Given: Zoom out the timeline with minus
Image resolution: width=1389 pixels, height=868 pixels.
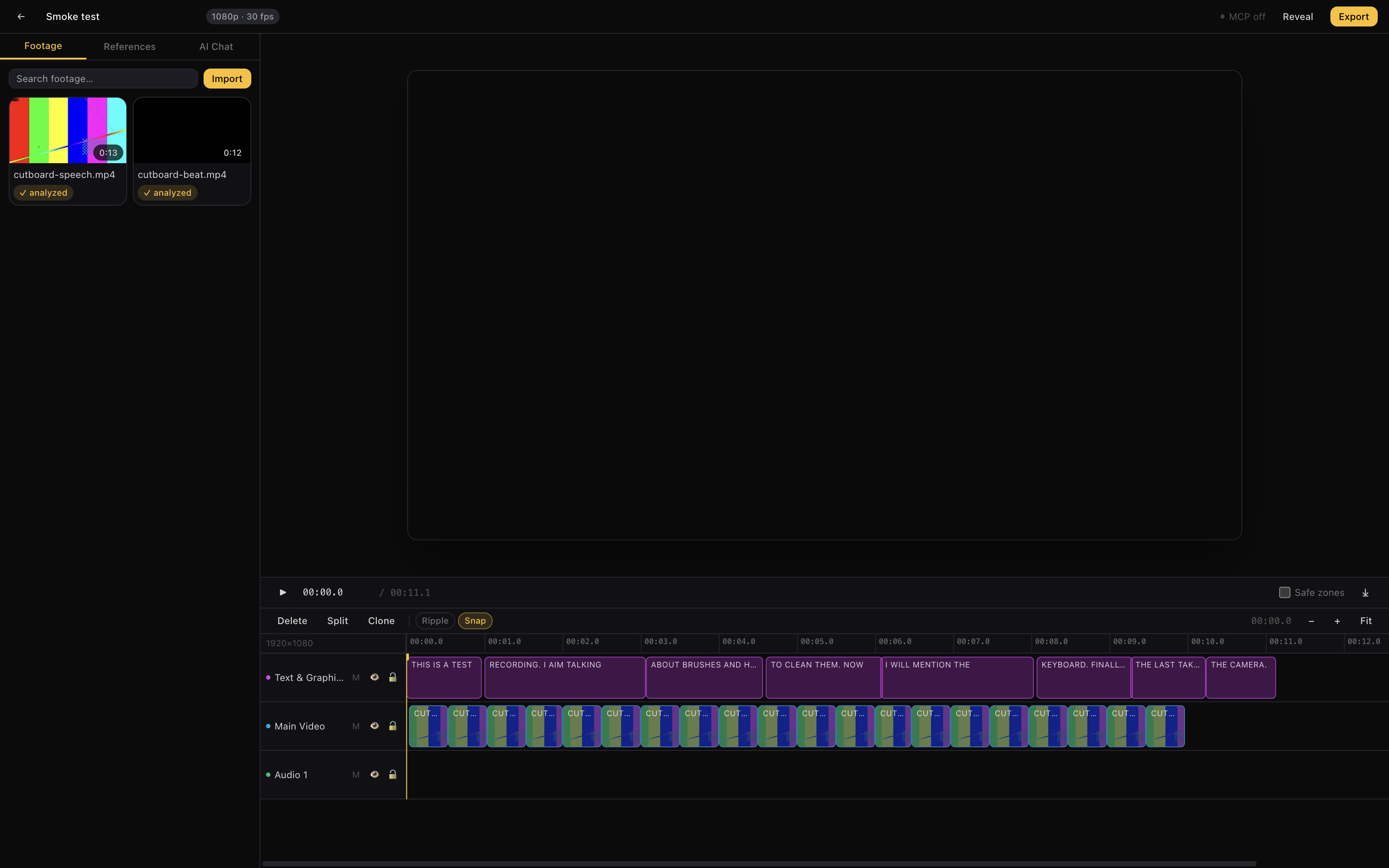Looking at the screenshot, I should tap(1311, 621).
